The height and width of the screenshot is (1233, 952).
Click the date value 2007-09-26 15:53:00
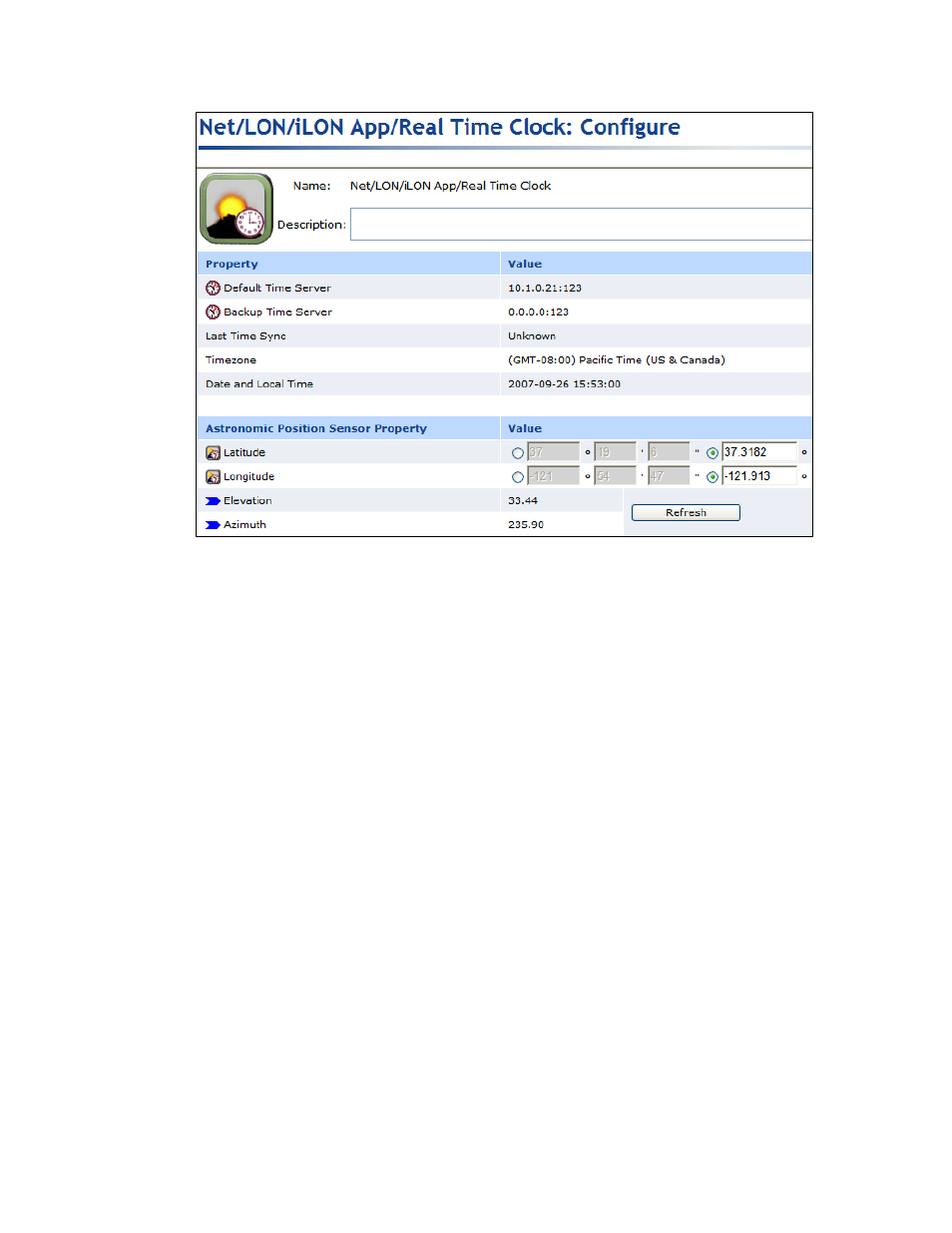[564, 384]
